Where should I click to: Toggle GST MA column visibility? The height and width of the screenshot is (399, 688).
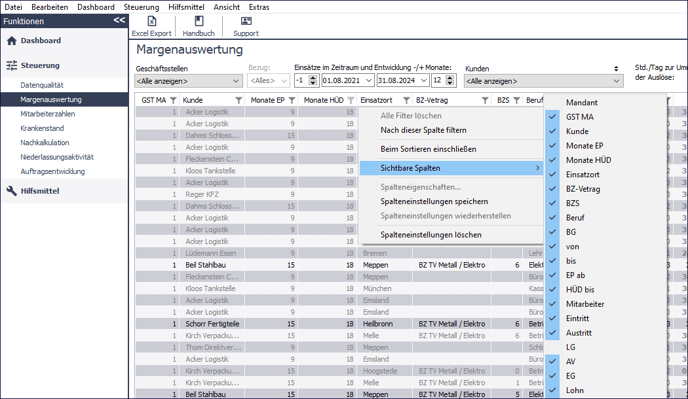552,117
